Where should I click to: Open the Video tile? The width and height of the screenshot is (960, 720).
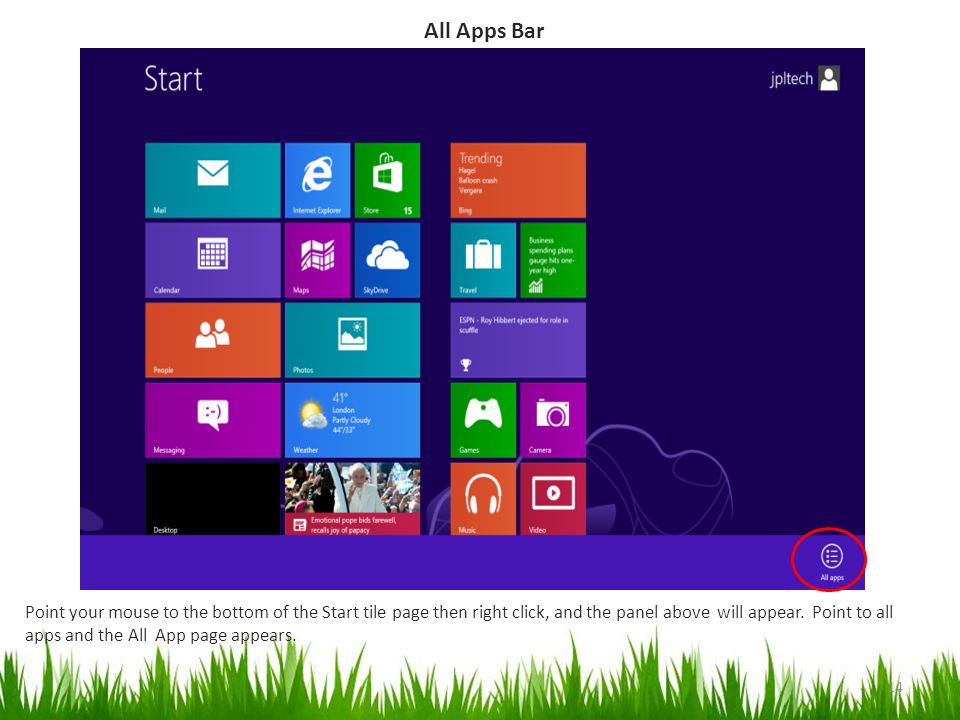(553, 499)
